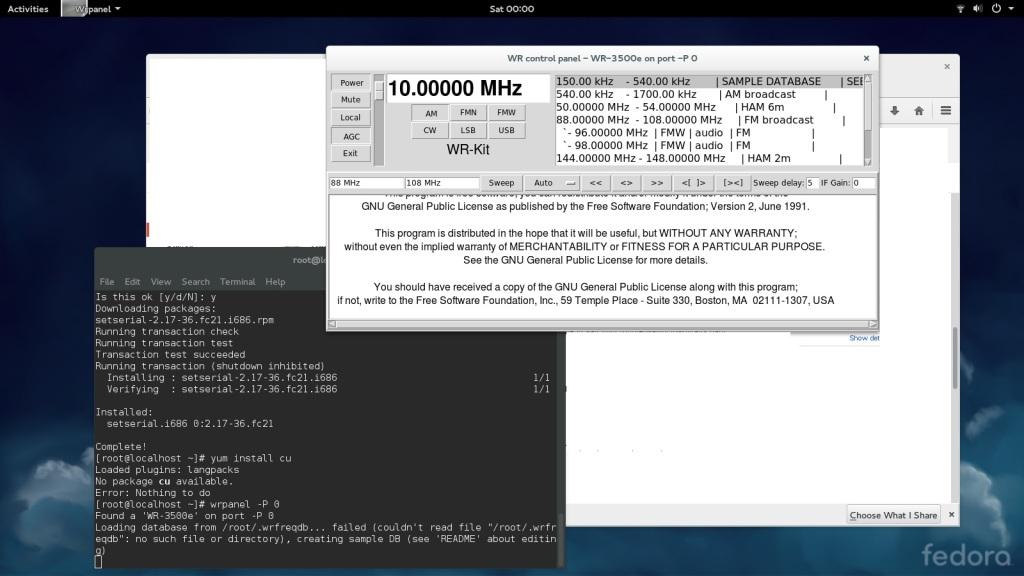Click the Sweep delay value field
The height and width of the screenshot is (576, 1024).
click(812, 183)
